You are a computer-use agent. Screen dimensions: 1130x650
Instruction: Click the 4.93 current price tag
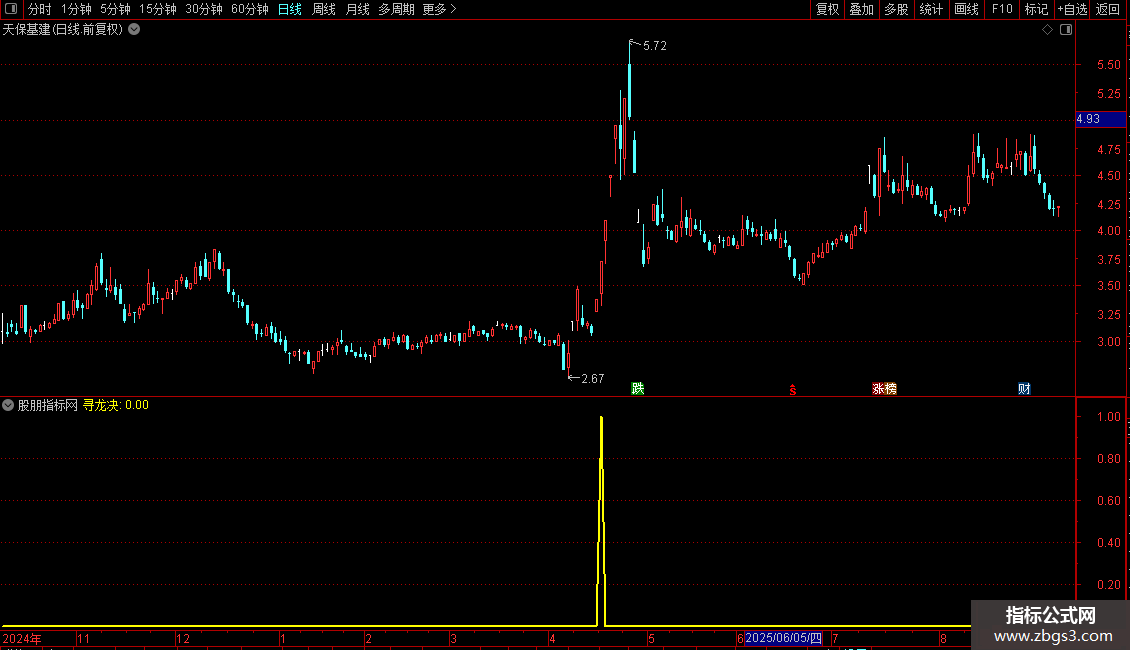(x=1100, y=119)
